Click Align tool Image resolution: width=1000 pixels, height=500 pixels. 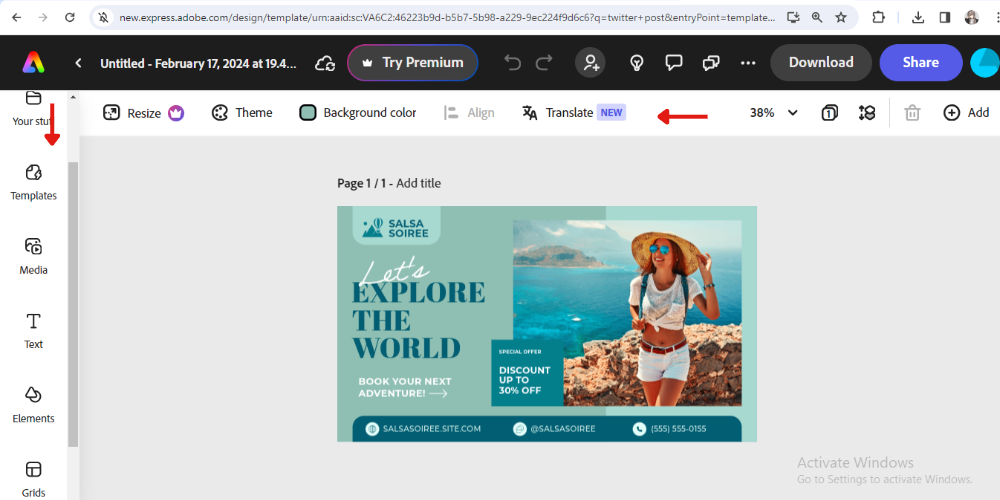[x=469, y=113]
